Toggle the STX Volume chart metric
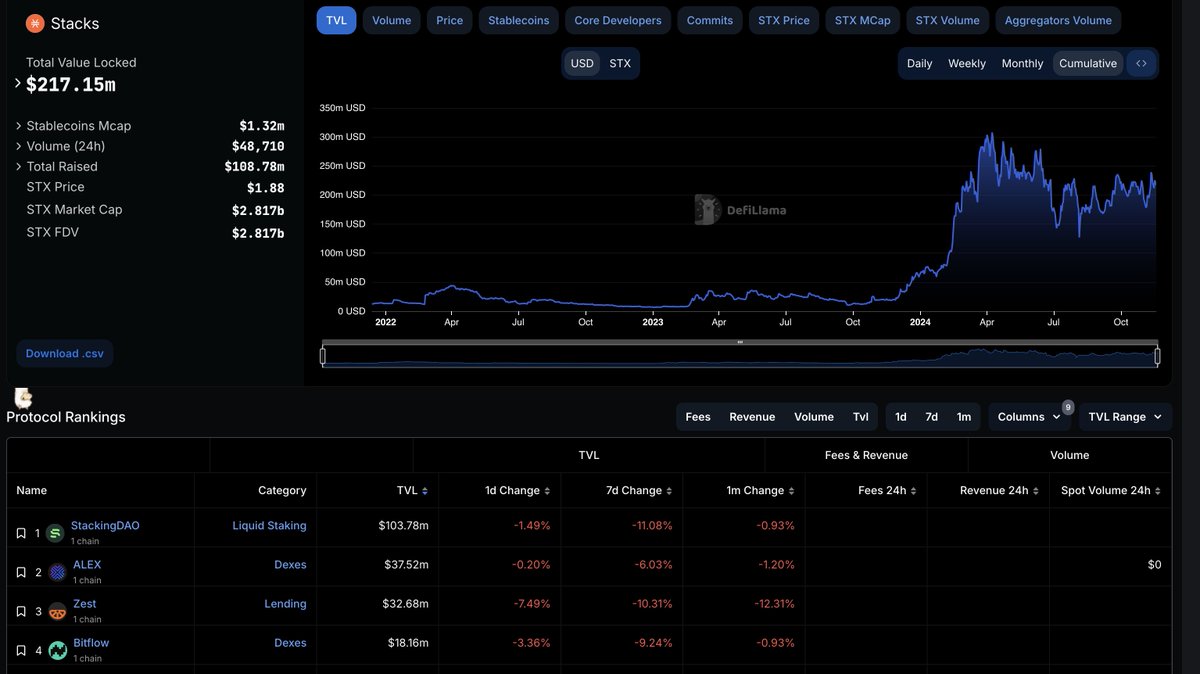Screen dimensions: 1200x674 [x=948, y=20]
